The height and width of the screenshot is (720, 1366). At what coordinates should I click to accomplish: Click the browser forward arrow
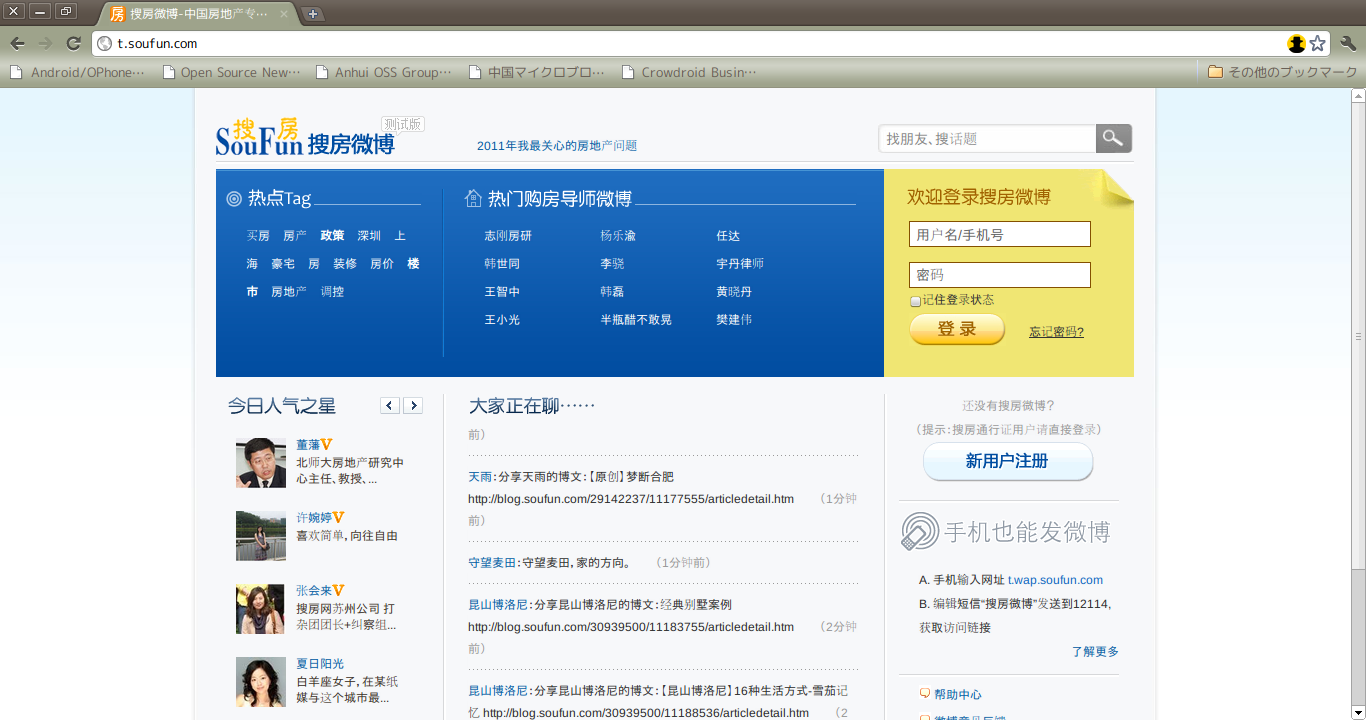point(45,43)
